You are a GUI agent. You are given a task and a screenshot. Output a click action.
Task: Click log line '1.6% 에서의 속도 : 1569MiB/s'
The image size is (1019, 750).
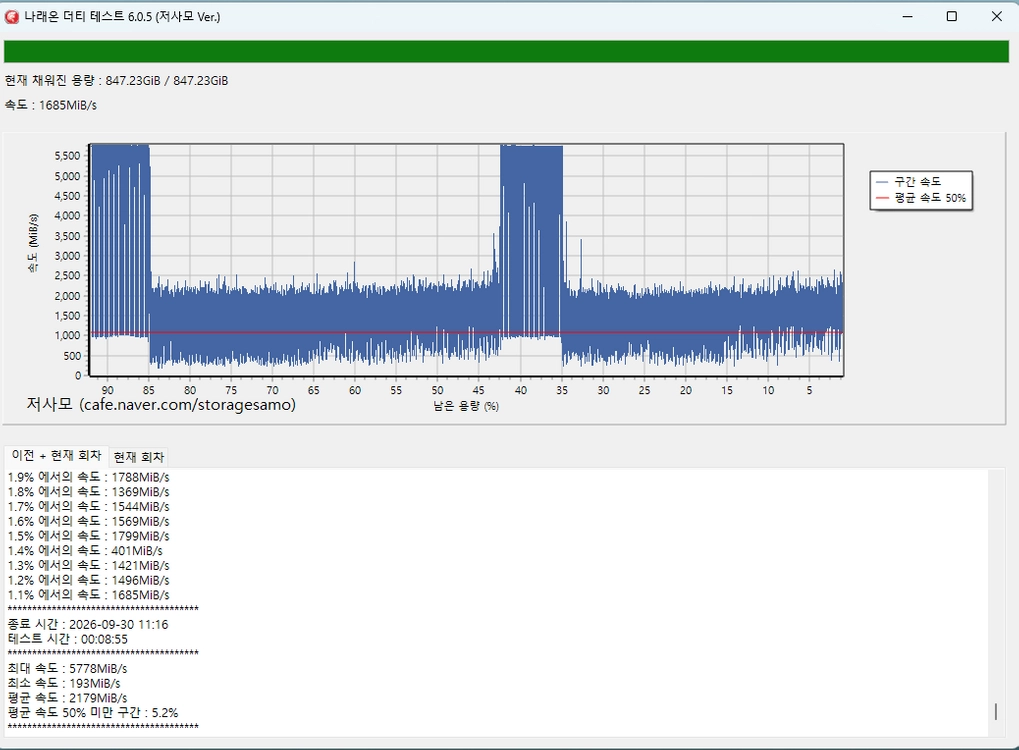[88, 521]
